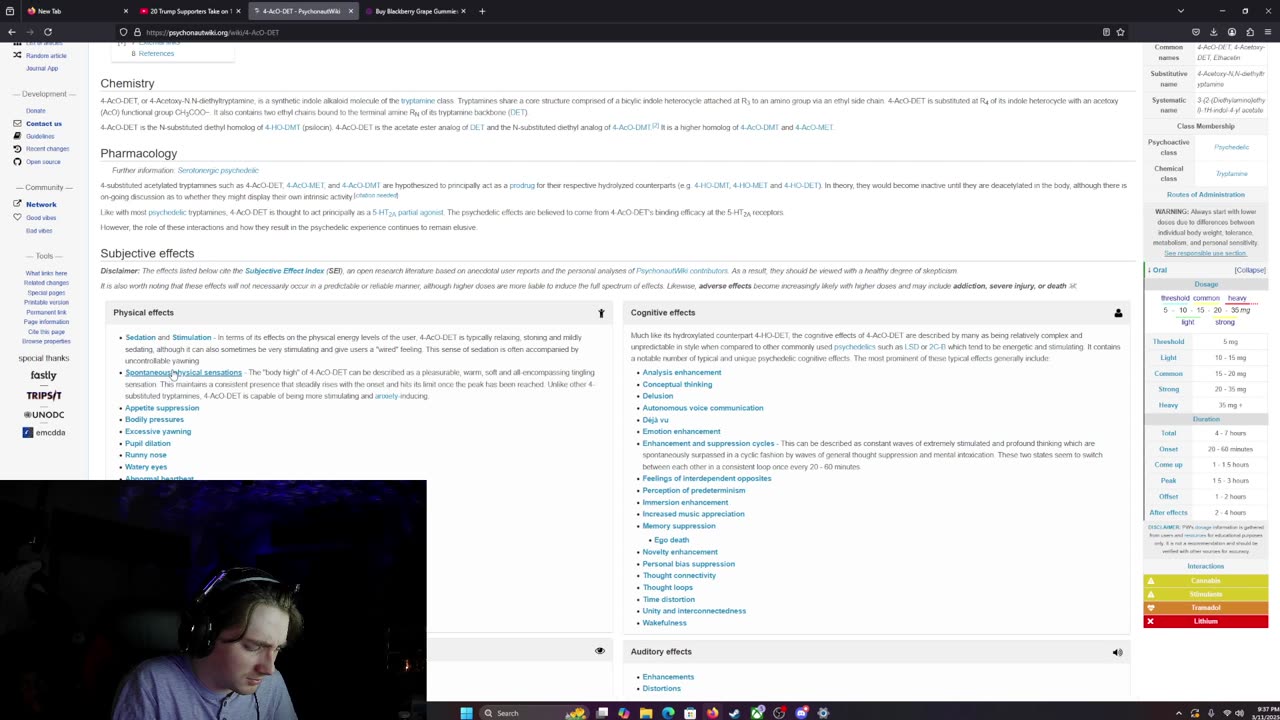Click the Open source GitHub icon

[17, 161]
